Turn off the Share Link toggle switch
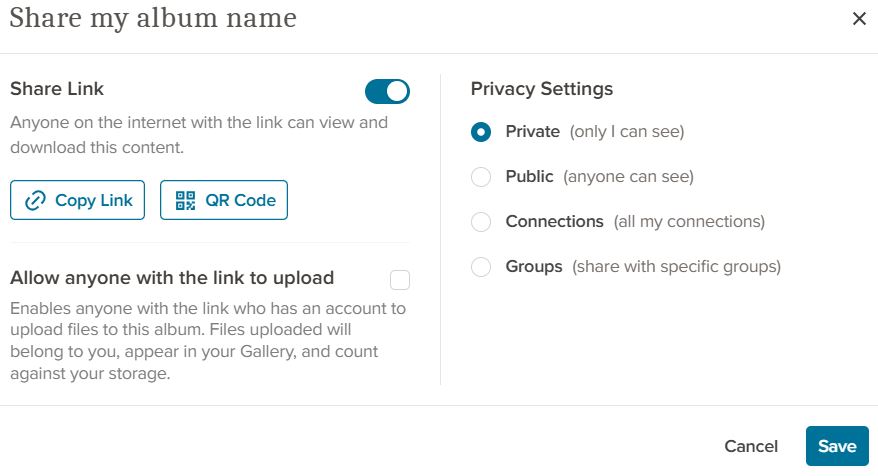 [x=387, y=91]
